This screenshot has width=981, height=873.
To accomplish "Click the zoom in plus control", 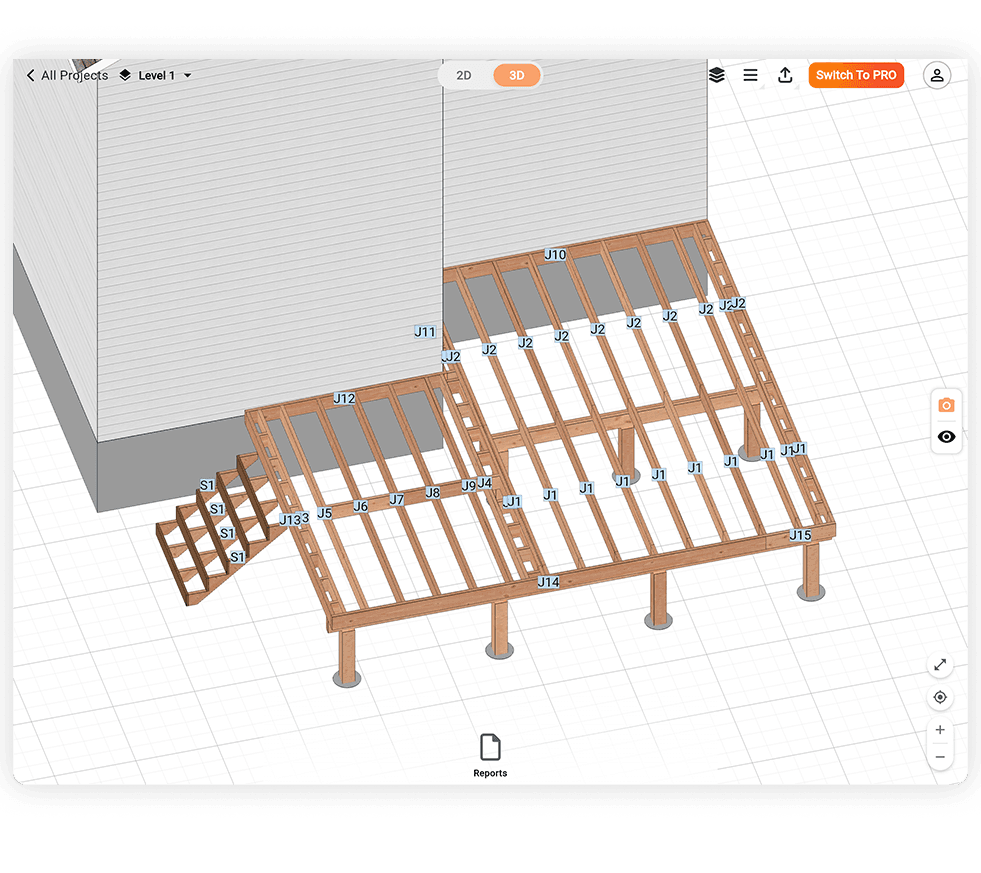I will [940, 729].
